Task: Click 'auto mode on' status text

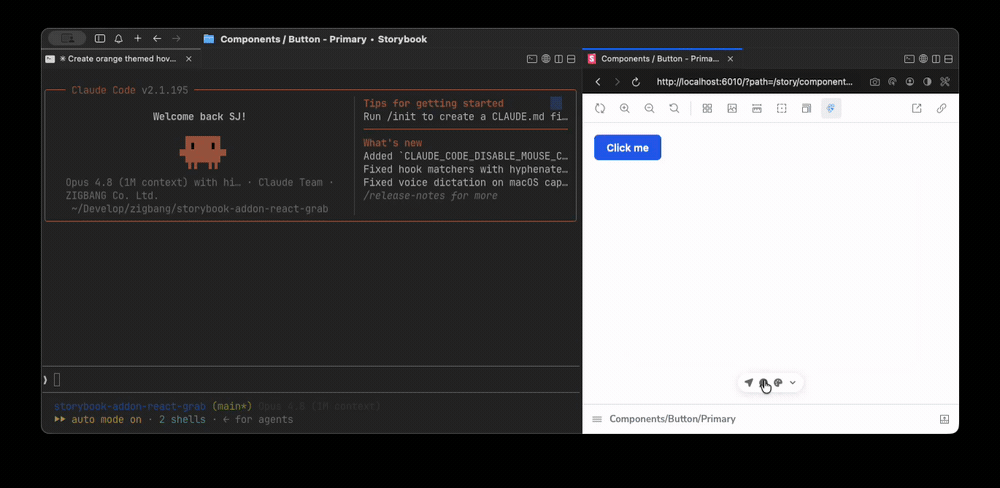Action: pyautogui.click(x=107, y=420)
